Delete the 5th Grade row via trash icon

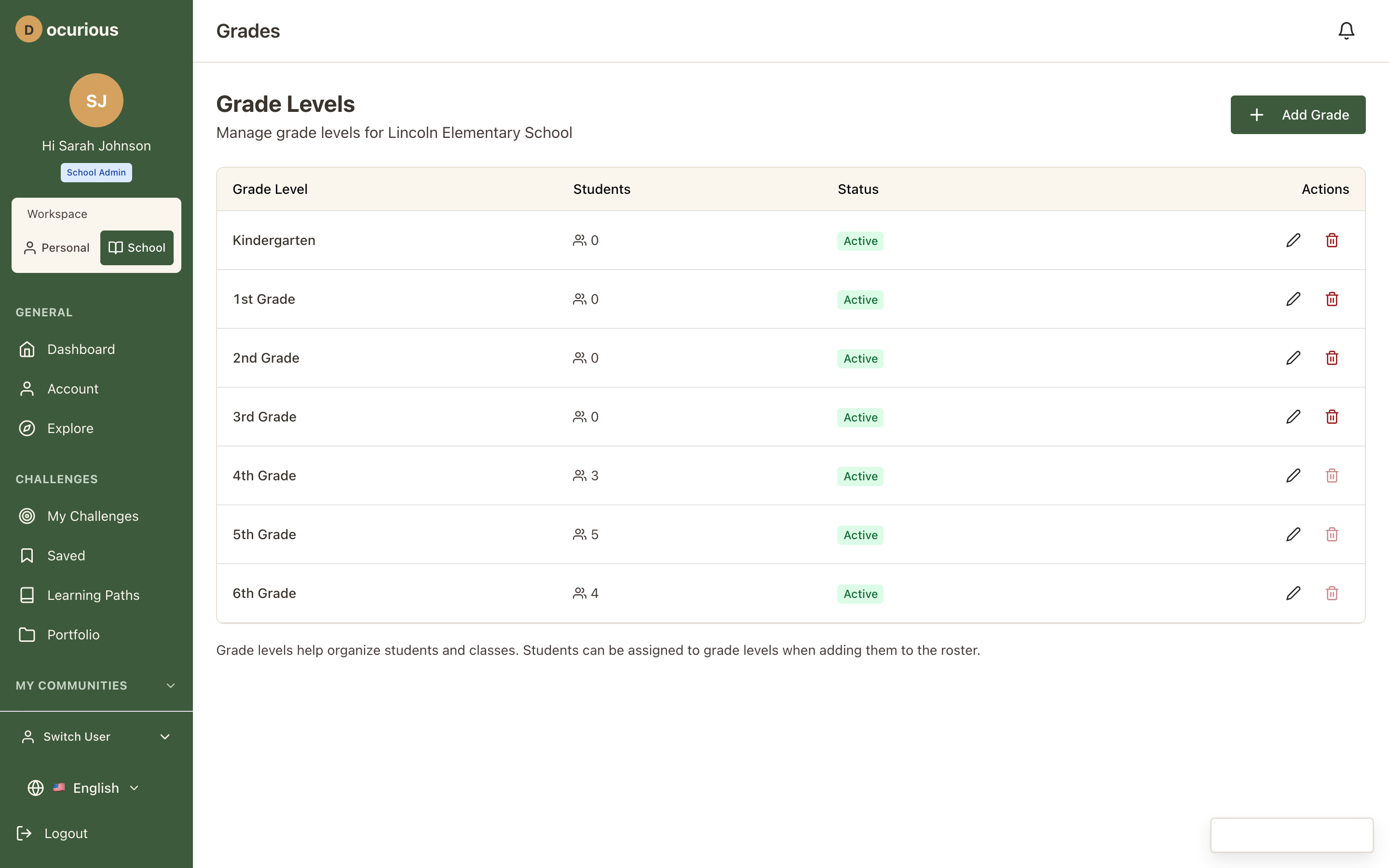pyautogui.click(x=1332, y=534)
